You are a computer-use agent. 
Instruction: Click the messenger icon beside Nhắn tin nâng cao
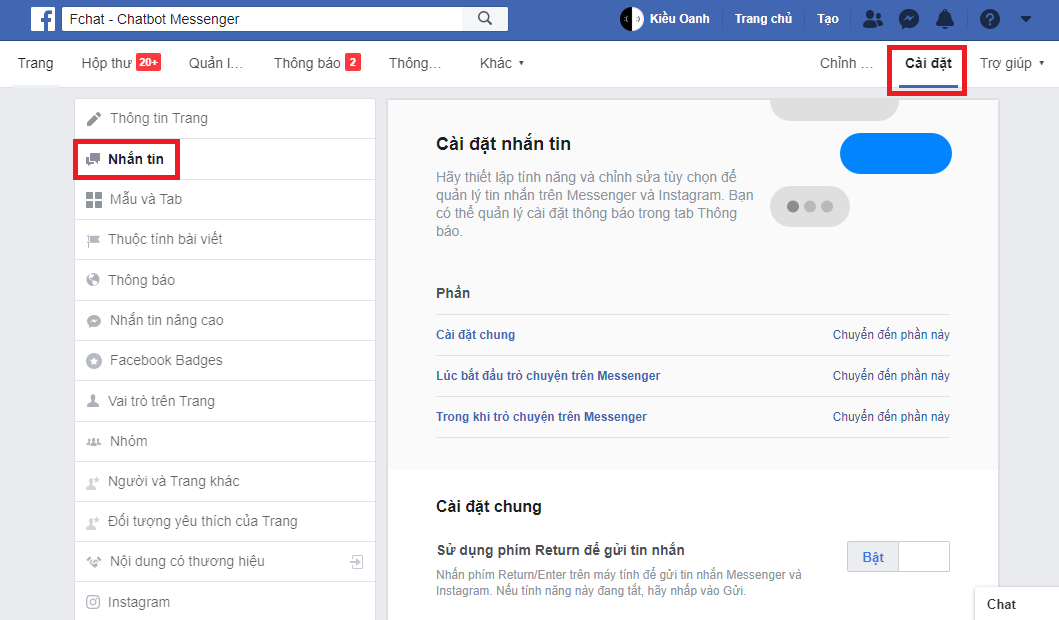coord(94,321)
